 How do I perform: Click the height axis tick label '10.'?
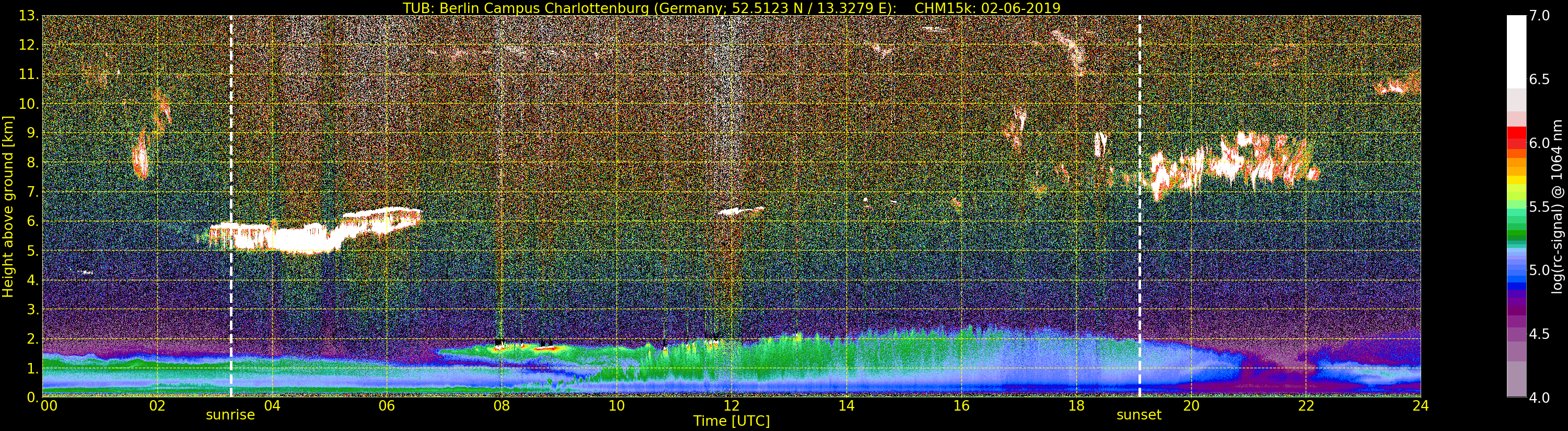[x=29, y=104]
